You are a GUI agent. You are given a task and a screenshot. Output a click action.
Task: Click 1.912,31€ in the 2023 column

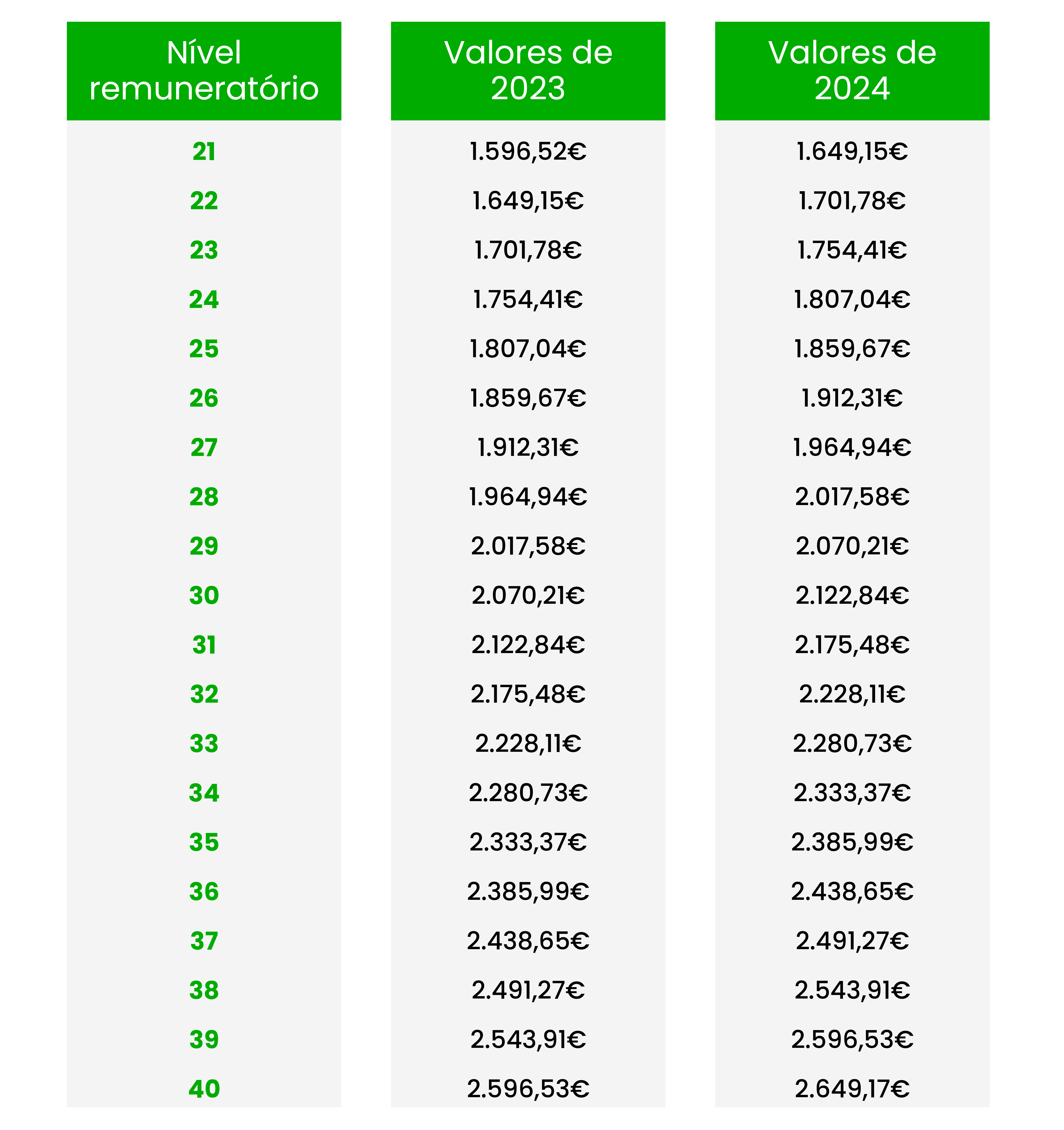[528, 448]
